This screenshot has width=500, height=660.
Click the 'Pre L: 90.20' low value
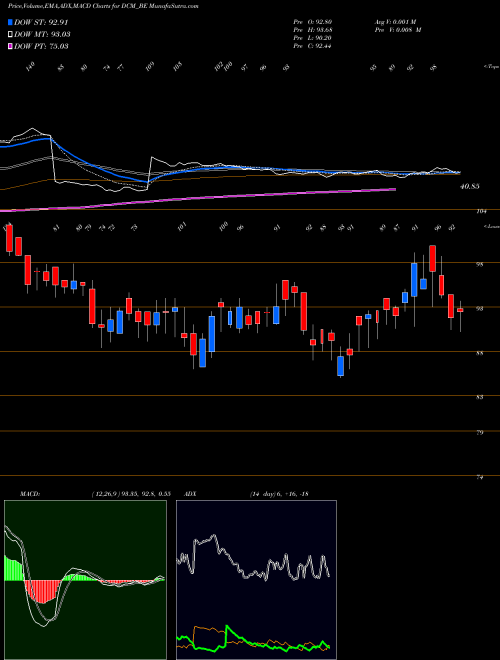(x=314, y=38)
